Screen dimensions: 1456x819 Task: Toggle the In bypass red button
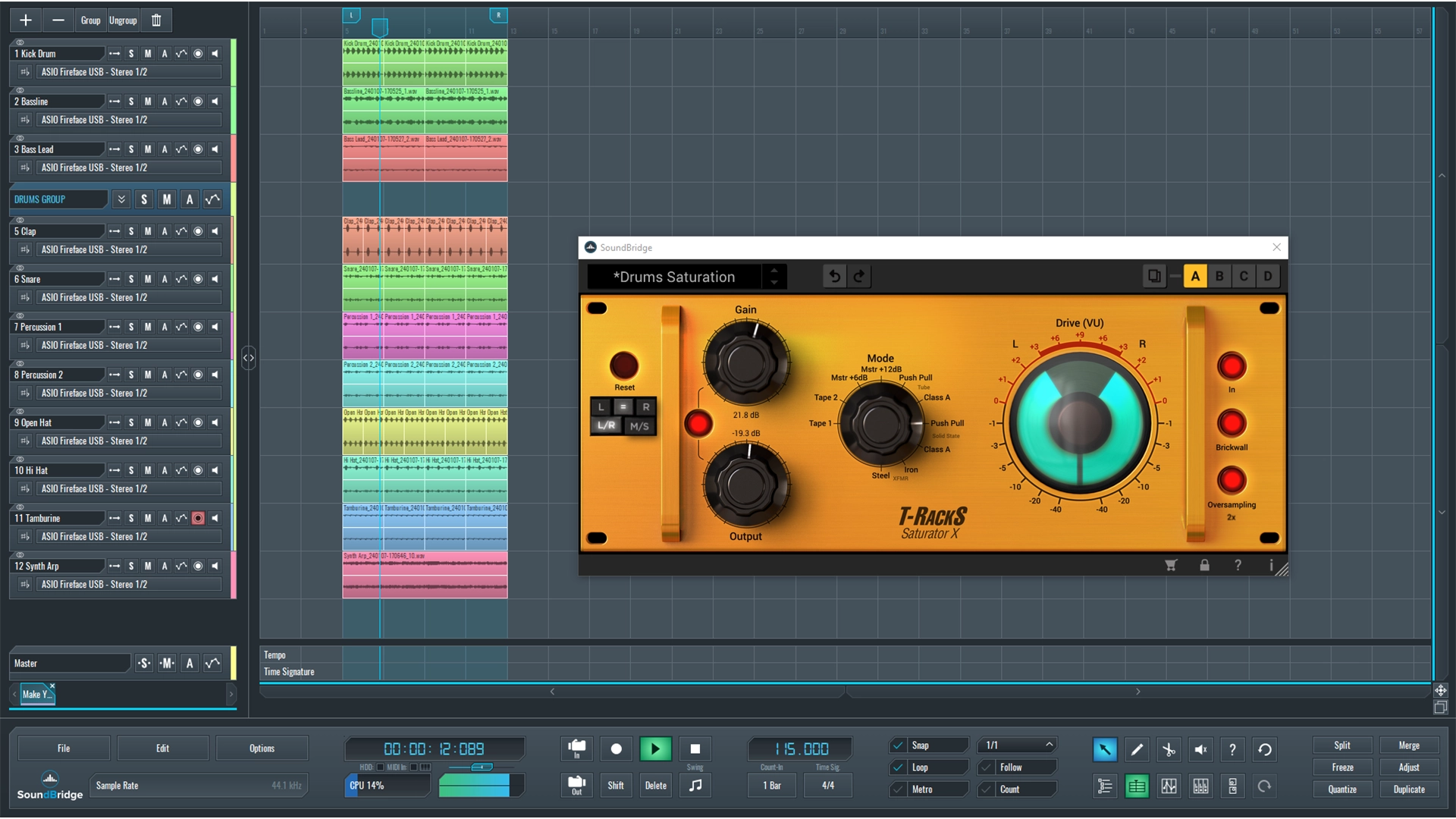[x=1232, y=366]
